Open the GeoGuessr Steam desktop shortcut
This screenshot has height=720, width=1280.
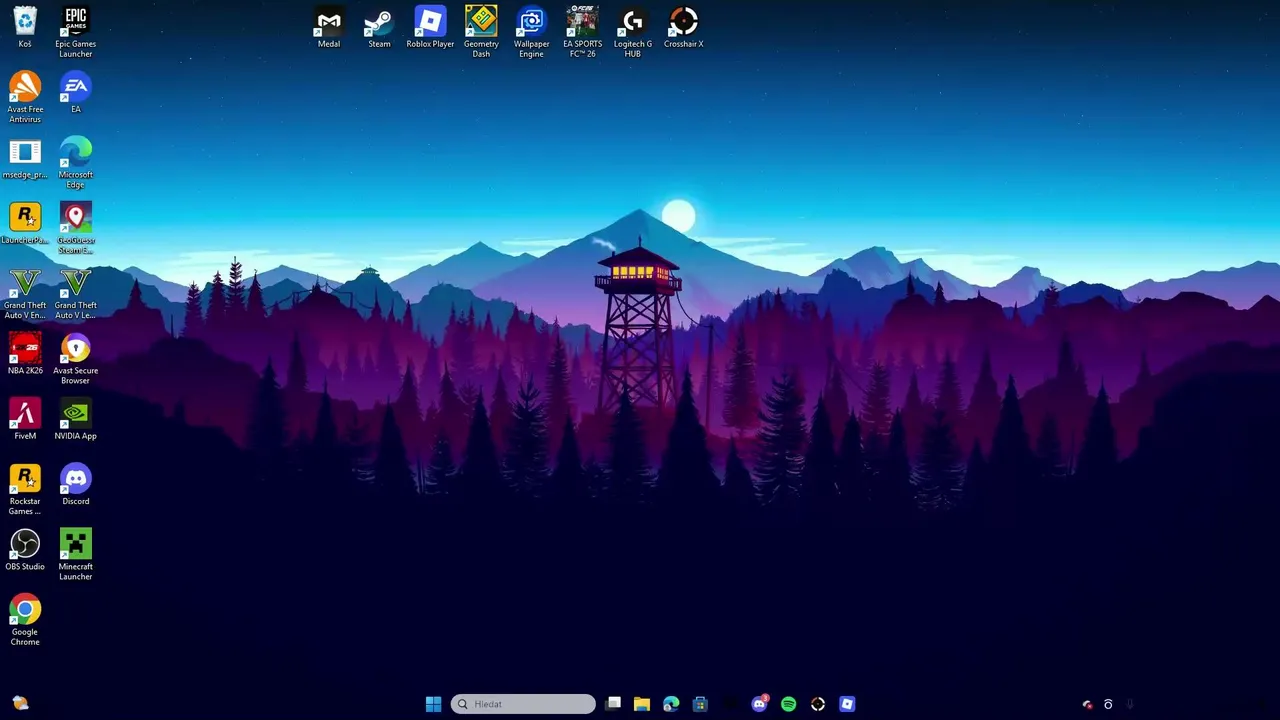coord(75,228)
